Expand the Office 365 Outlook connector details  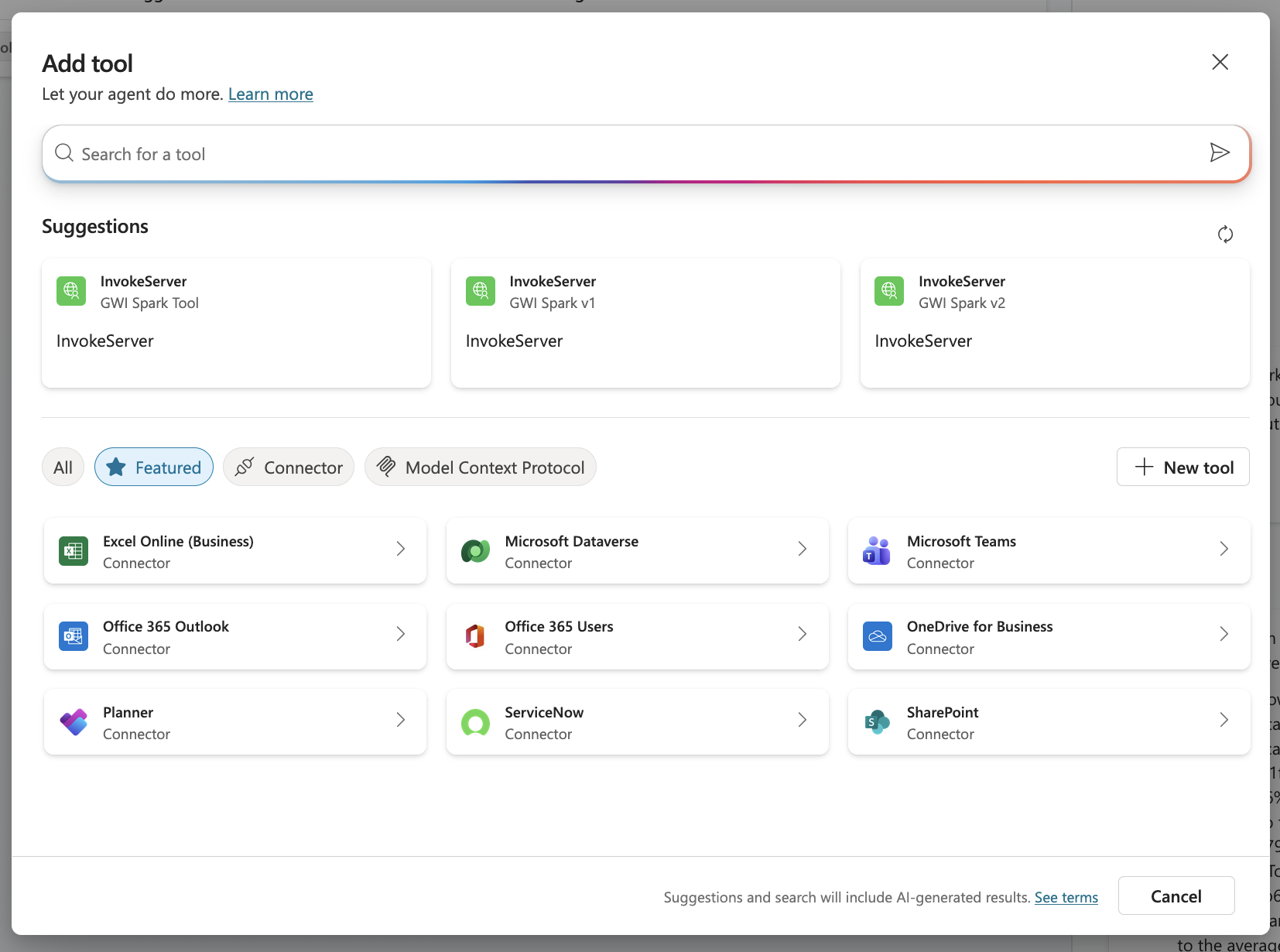(x=400, y=635)
